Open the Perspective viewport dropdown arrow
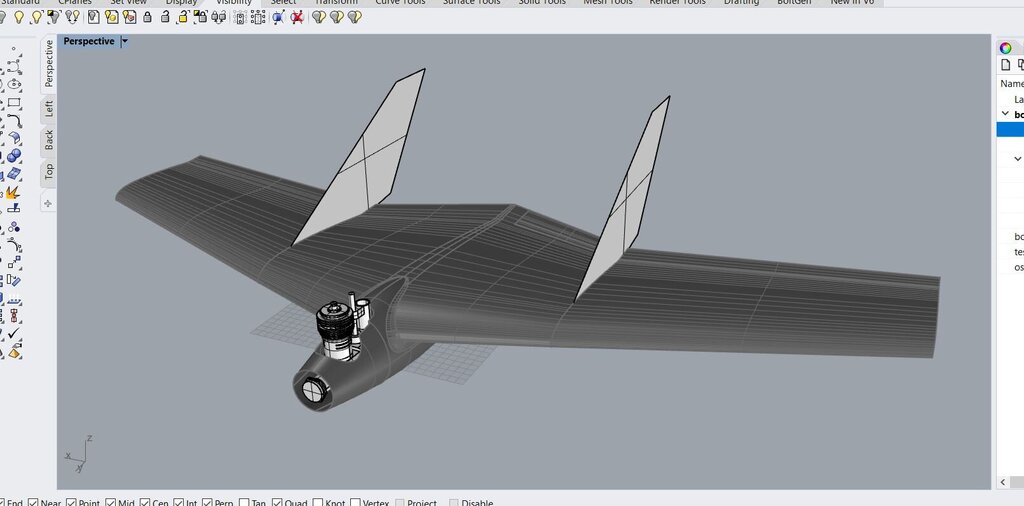Viewport: 1024px width, 506px height. click(124, 42)
